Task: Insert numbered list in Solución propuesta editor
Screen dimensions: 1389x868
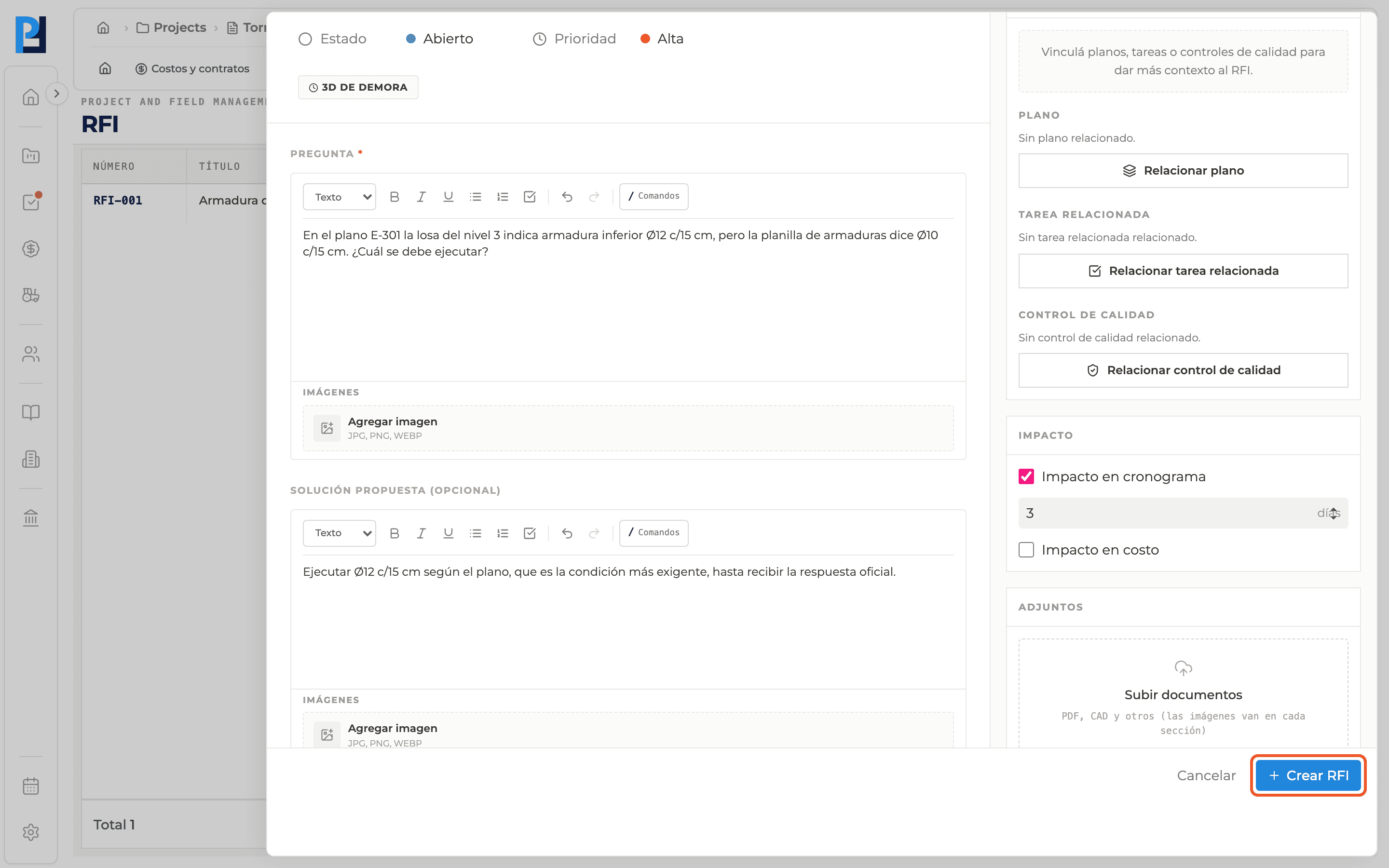Action: (x=503, y=533)
